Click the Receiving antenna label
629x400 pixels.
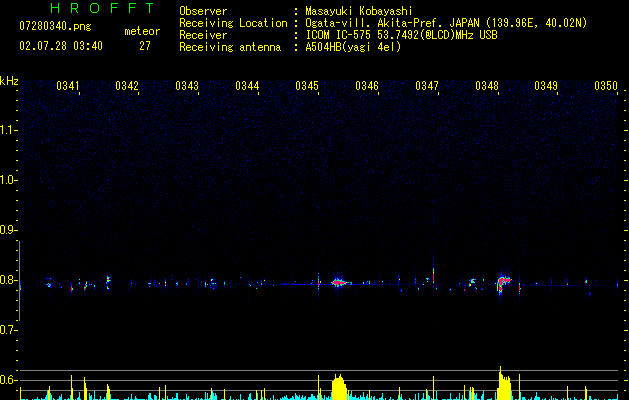tap(230, 47)
